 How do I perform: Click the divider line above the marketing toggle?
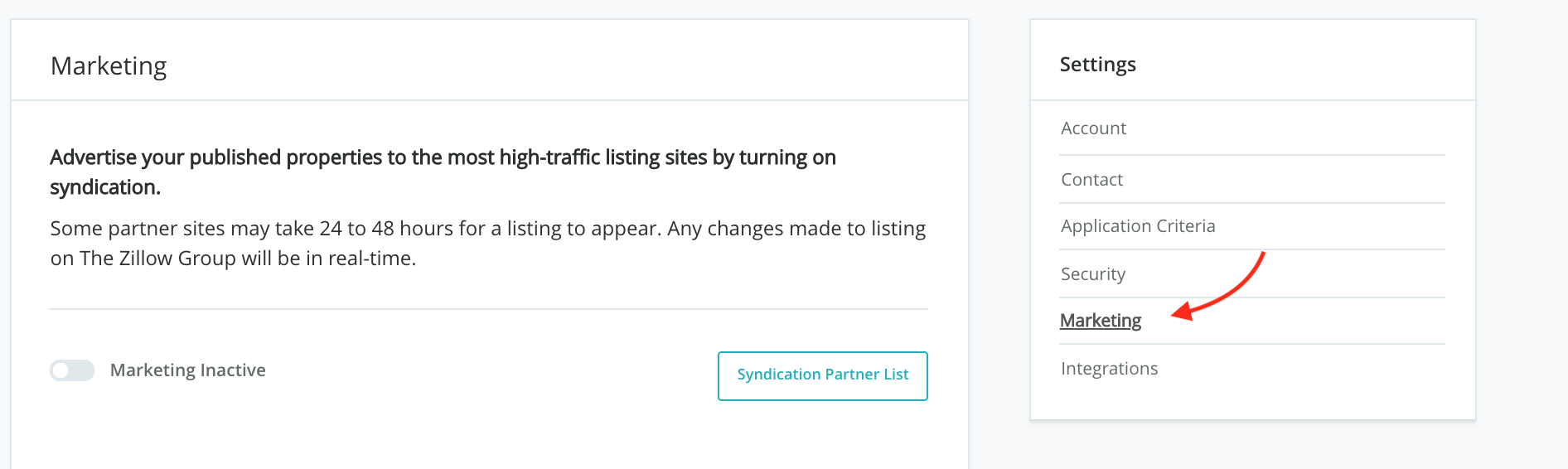(488, 309)
